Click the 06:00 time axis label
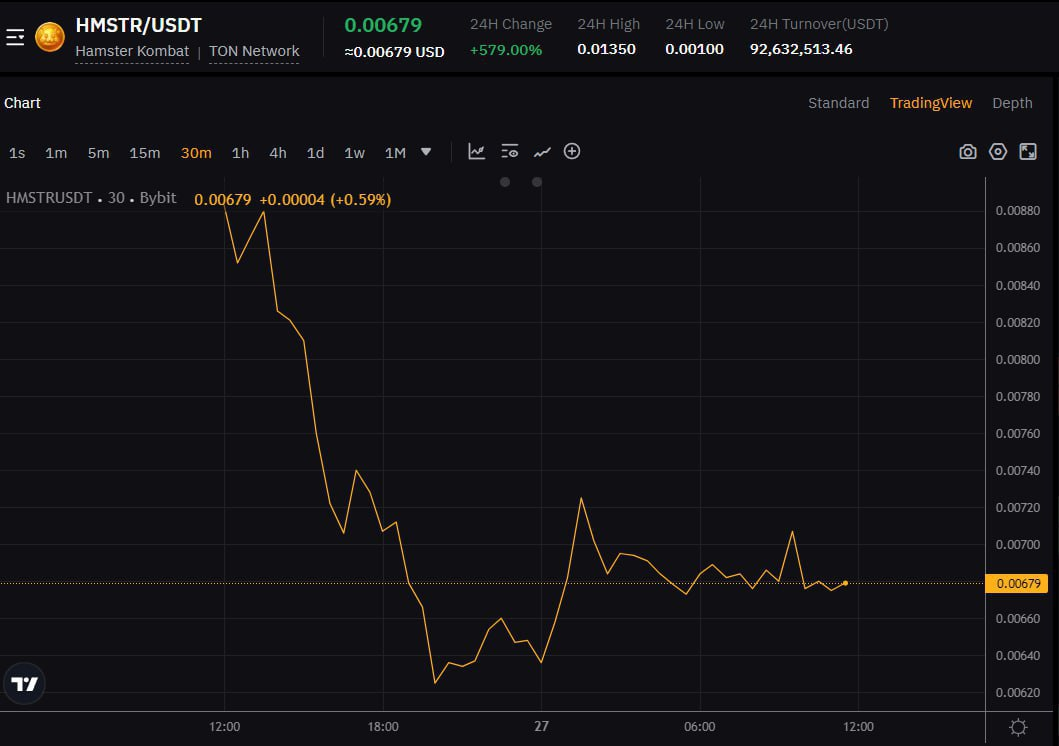 coord(700,726)
